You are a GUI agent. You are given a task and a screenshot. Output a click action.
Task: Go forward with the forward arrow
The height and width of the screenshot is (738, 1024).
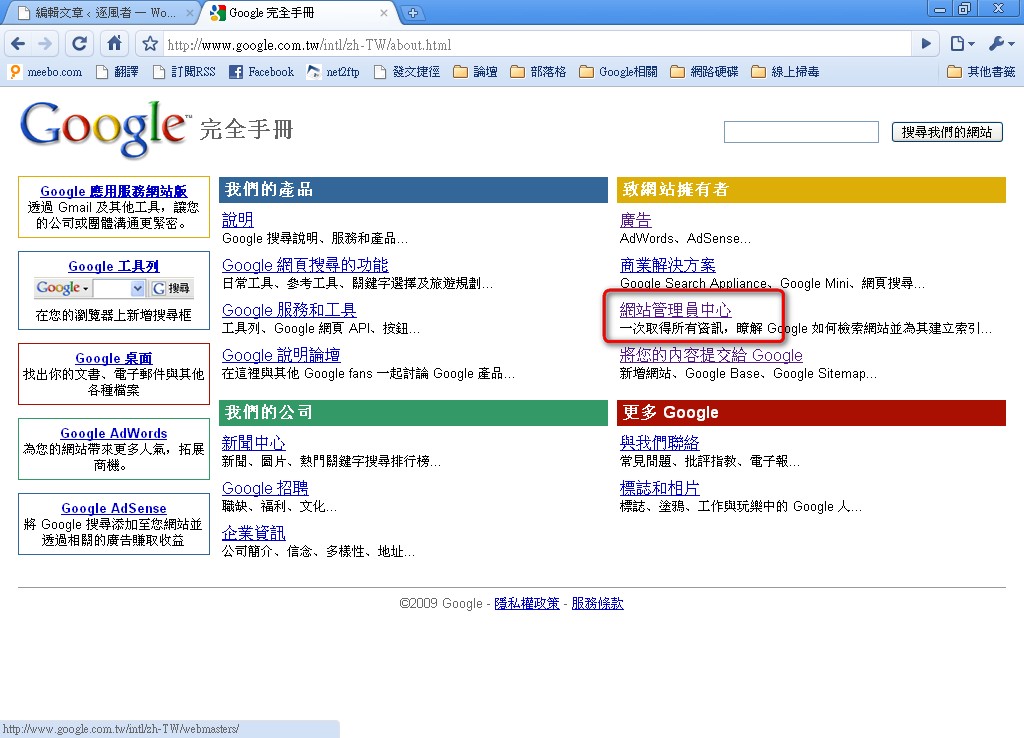point(45,44)
